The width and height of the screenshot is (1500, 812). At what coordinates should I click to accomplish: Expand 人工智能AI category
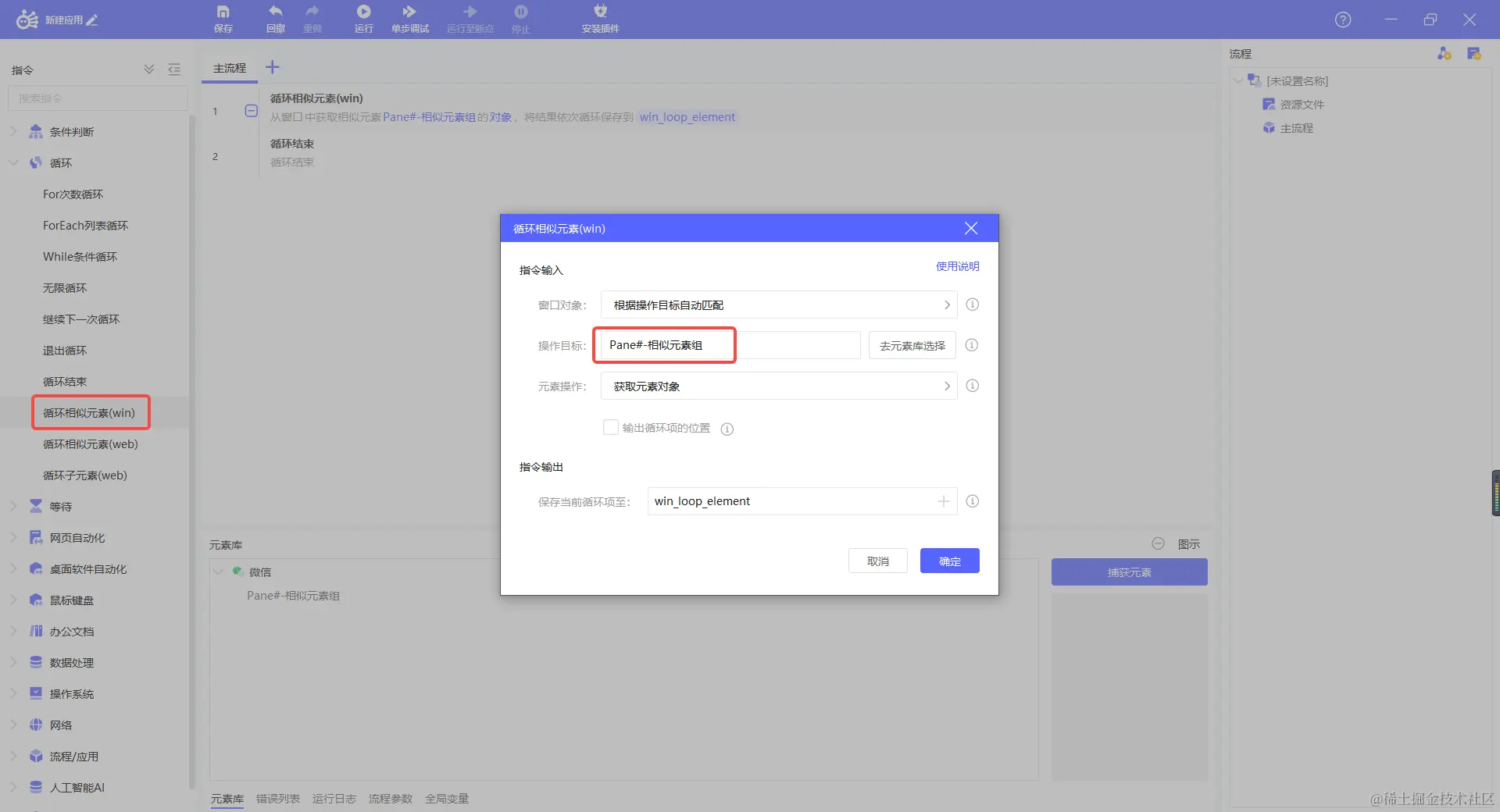[x=13, y=788]
